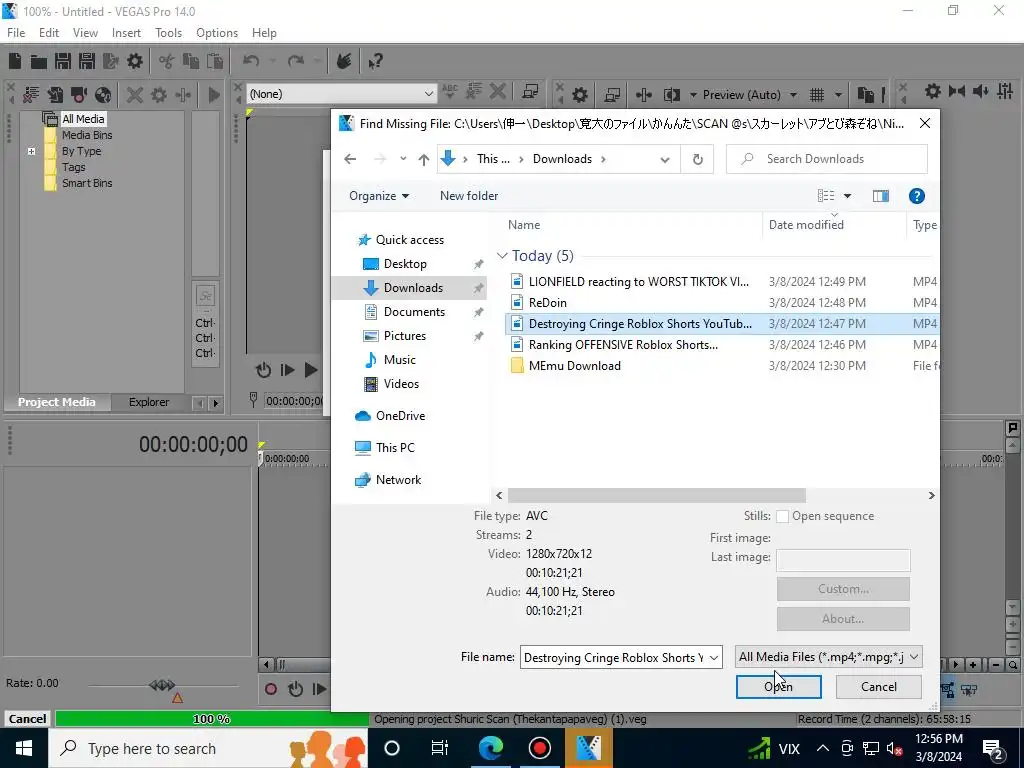Click Master Bus downmix speaker icon
The image size is (1024, 768).
point(981,91)
